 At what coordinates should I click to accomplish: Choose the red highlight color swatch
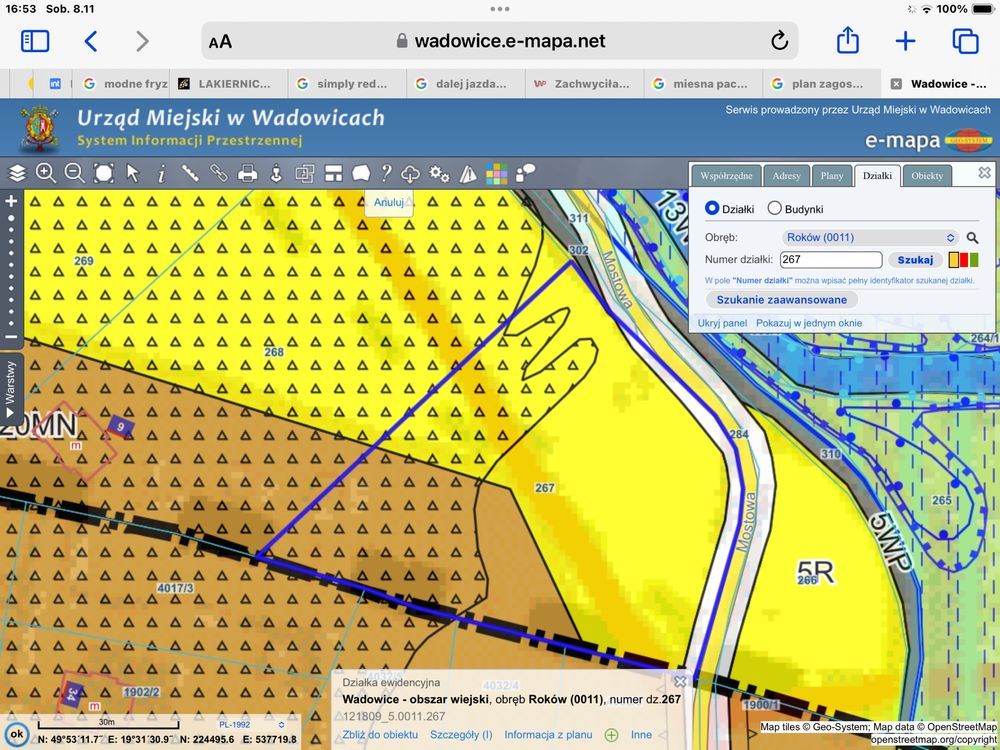tap(964, 260)
